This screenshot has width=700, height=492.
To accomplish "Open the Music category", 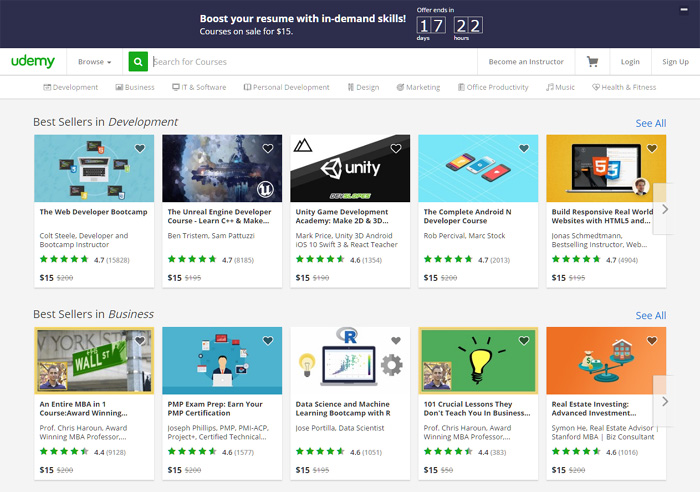I will (560, 87).
